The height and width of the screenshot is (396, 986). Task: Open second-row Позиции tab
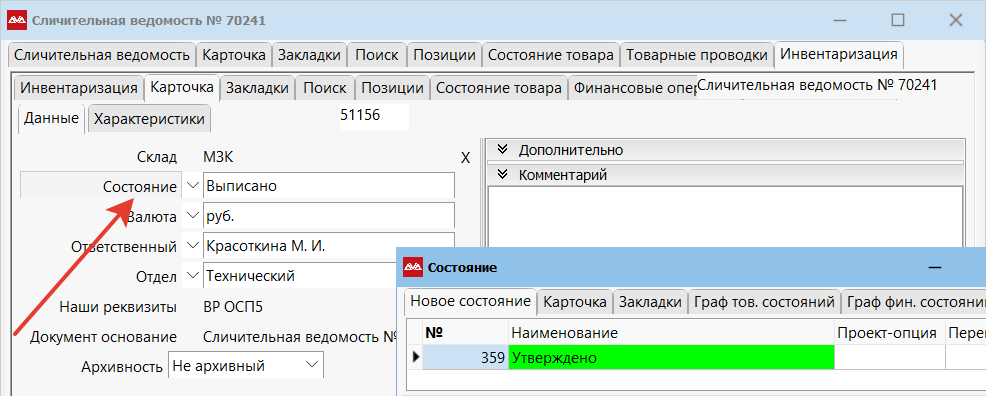(x=392, y=89)
